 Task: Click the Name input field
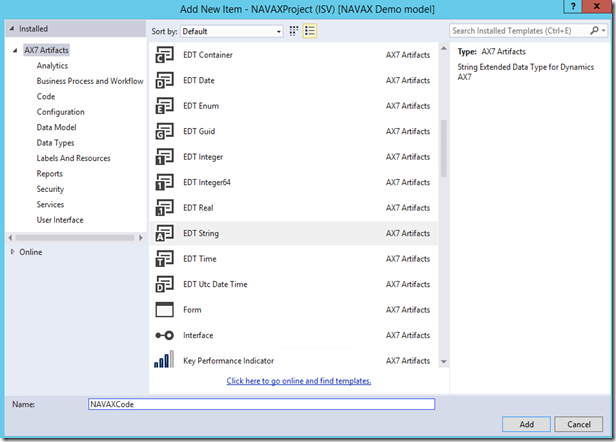coord(262,404)
